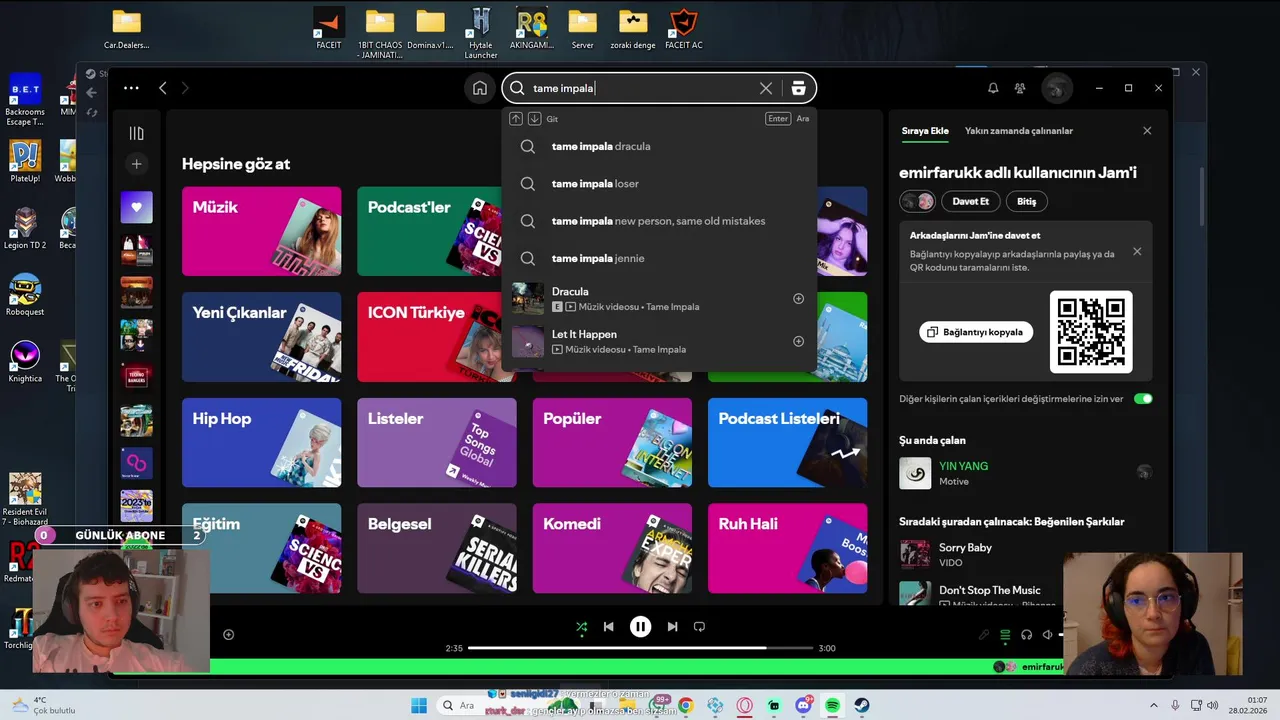1280x720 pixels.
Task: Toggle letting others change playing content
Action: 1143,399
